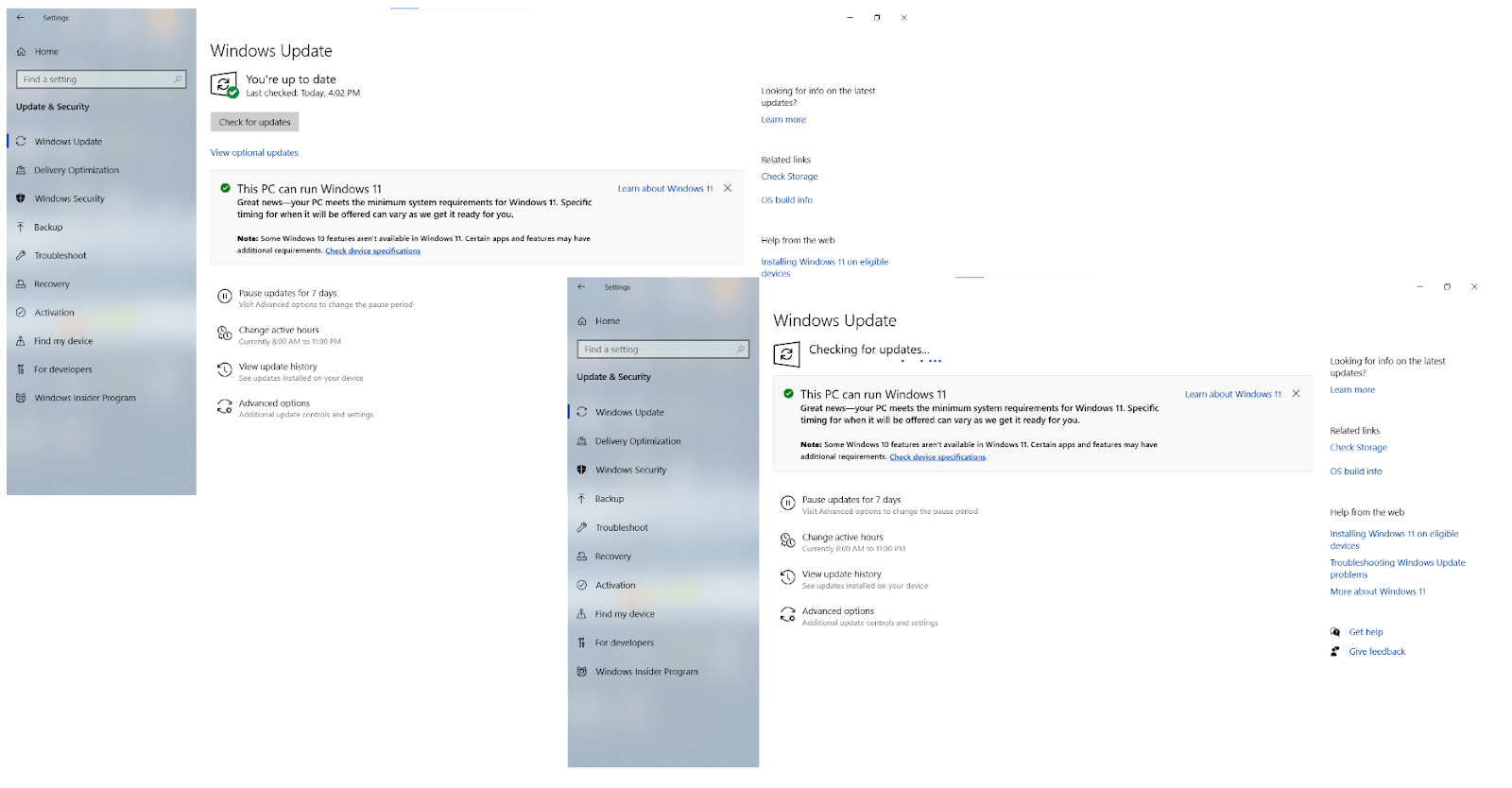
Task: Open Check Storage link in upper-left window
Action: (790, 177)
